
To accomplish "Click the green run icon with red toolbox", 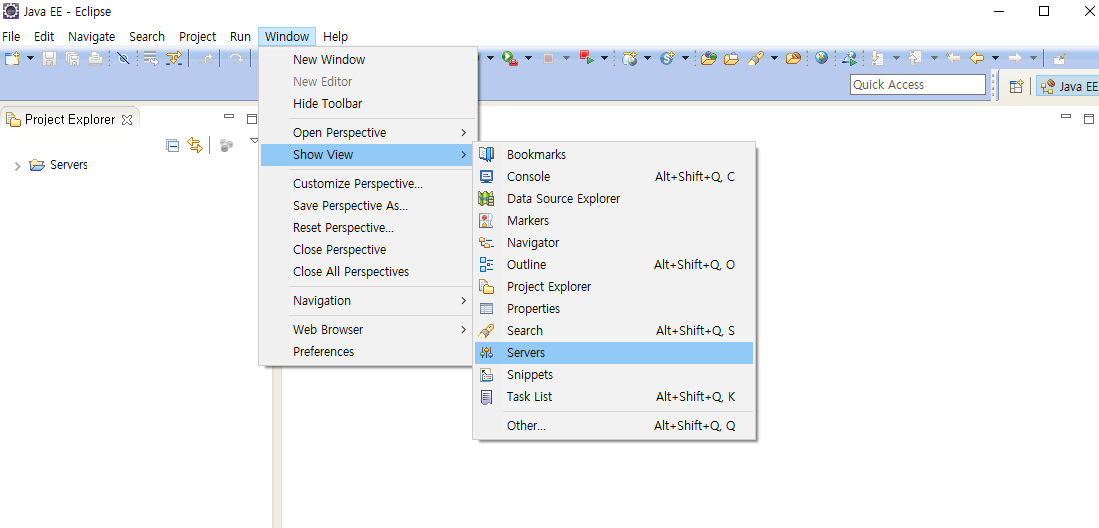I will click(510, 59).
